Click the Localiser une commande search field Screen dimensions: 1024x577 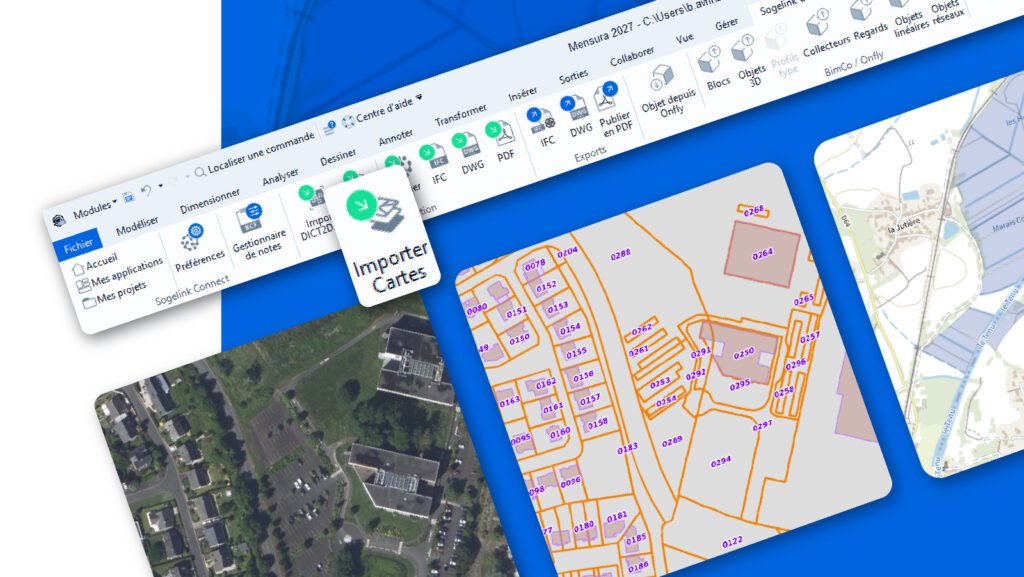pyautogui.click(x=255, y=154)
